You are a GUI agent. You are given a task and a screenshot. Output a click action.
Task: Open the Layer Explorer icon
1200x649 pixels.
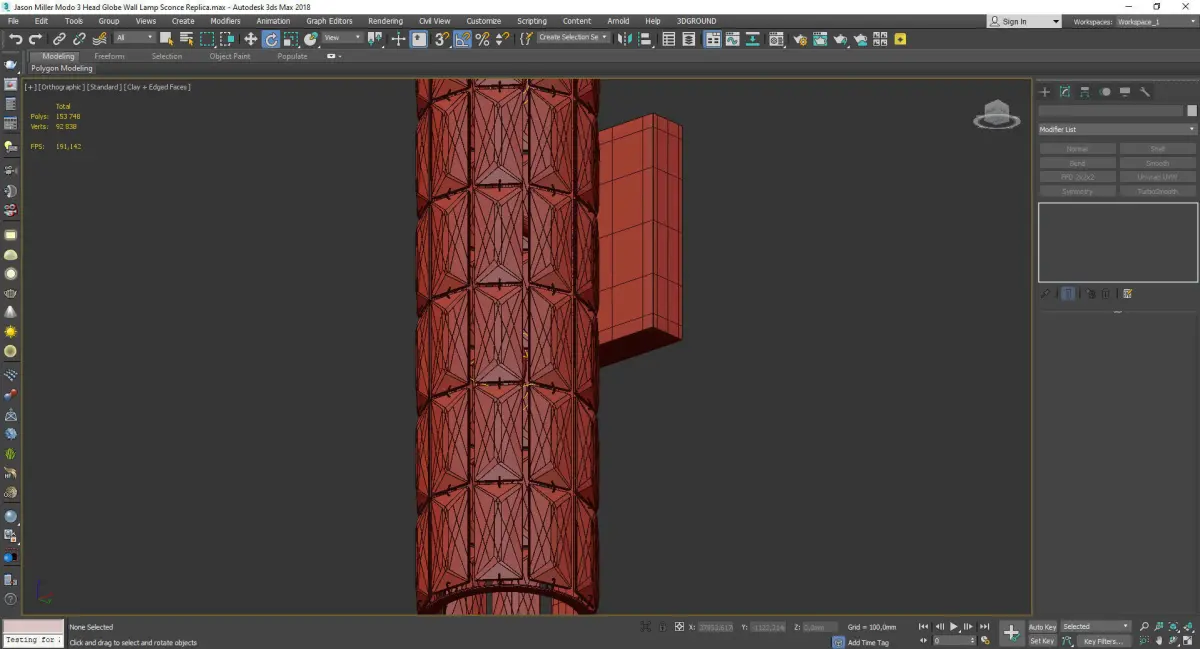click(689, 39)
